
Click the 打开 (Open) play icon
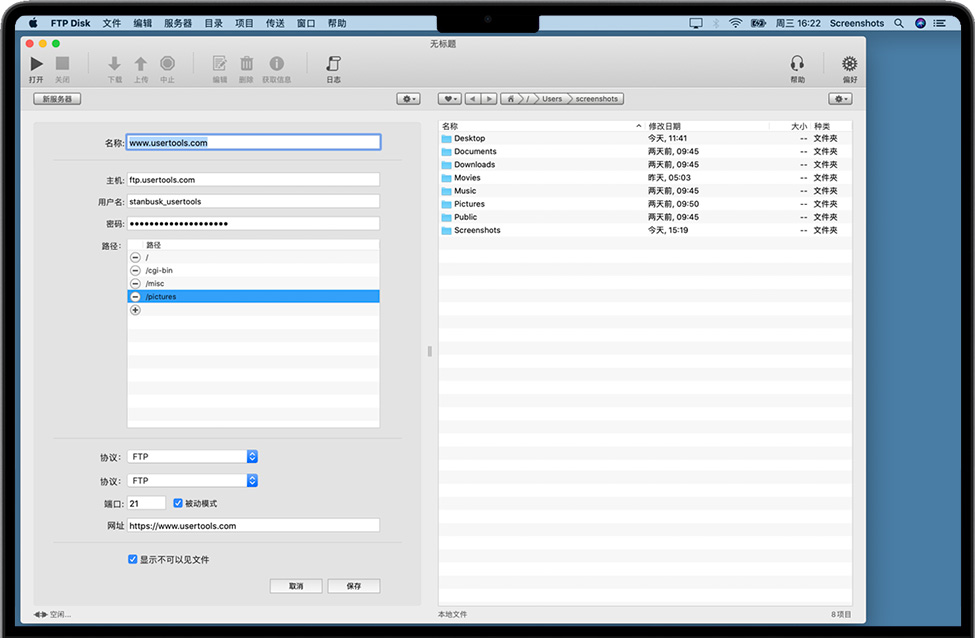36,64
